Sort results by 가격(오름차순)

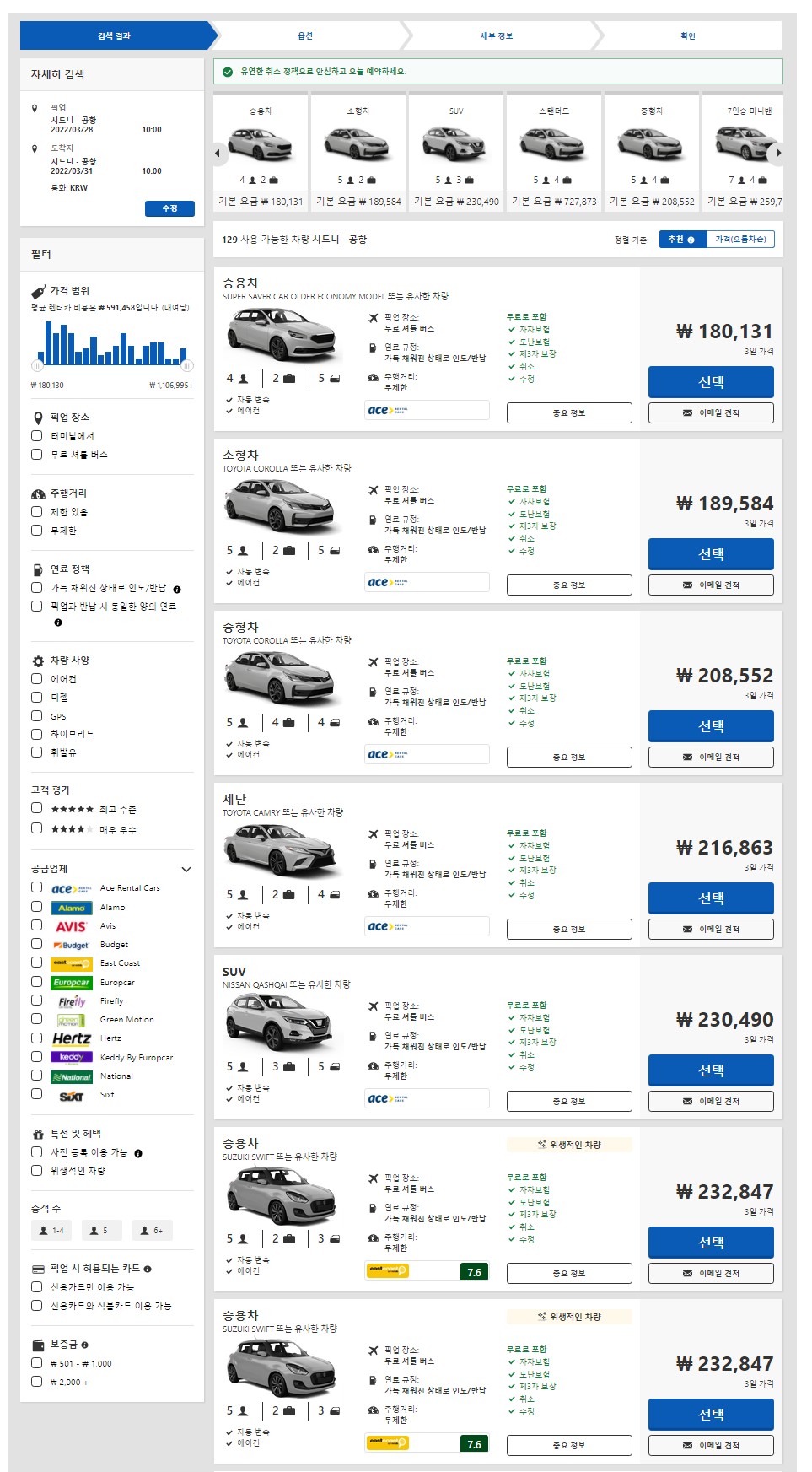click(x=740, y=240)
